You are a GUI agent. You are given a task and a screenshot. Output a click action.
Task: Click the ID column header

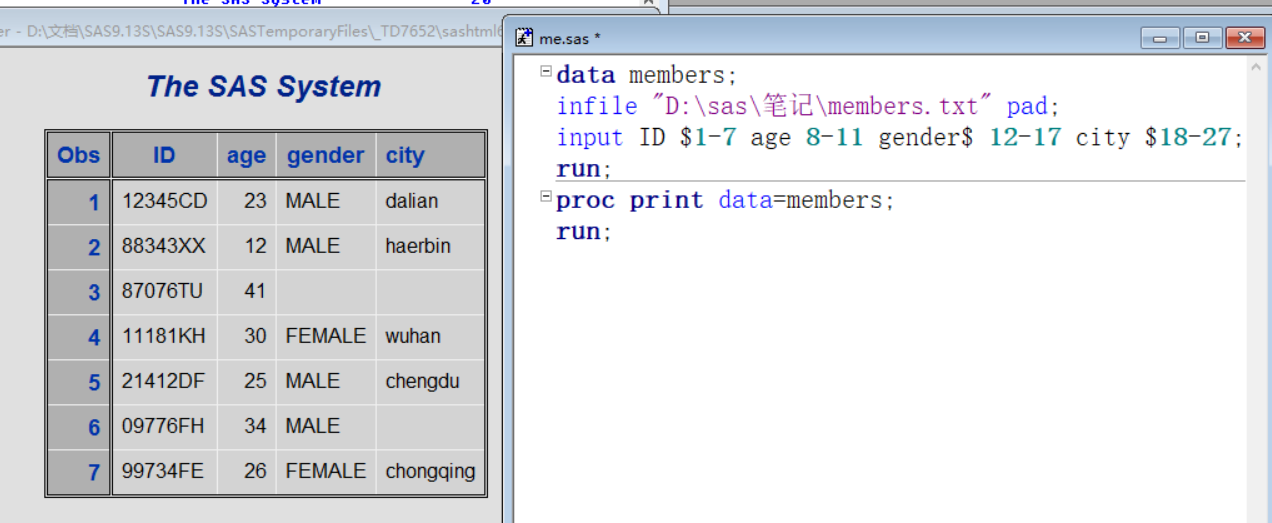click(x=164, y=155)
